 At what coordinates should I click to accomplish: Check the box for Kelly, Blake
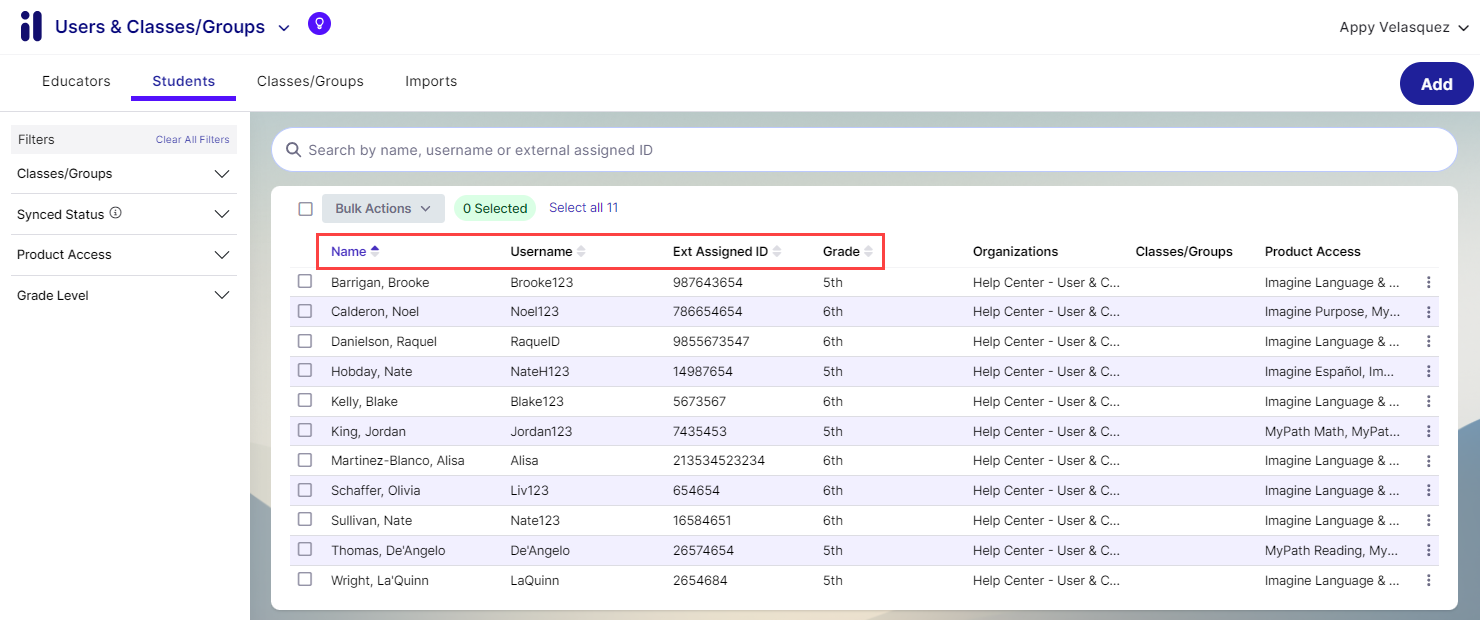pyautogui.click(x=305, y=400)
